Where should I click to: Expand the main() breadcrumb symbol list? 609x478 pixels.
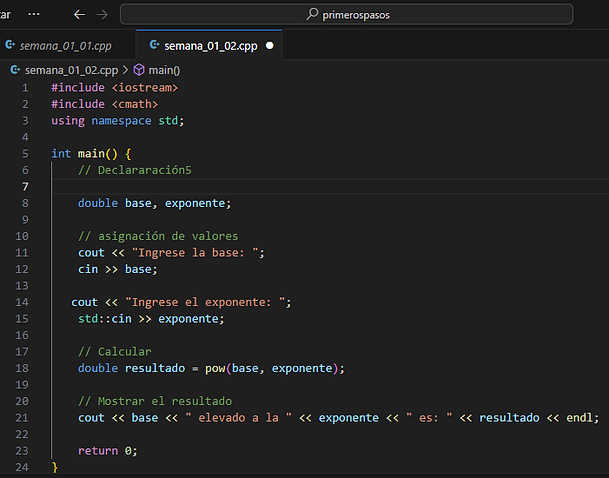[x=164, y=70]
